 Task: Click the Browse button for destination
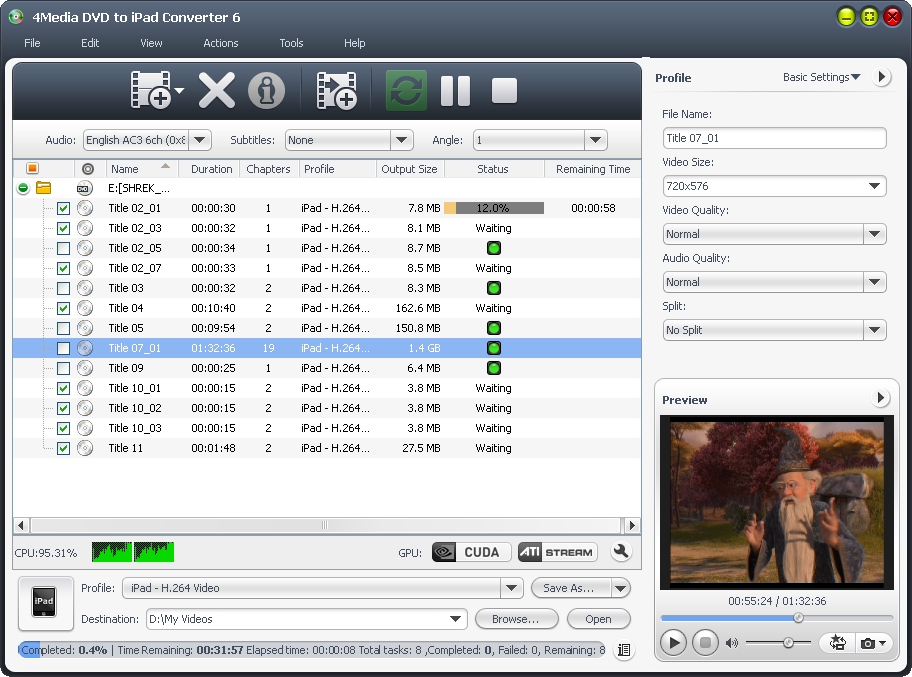[x=516, y=619]
